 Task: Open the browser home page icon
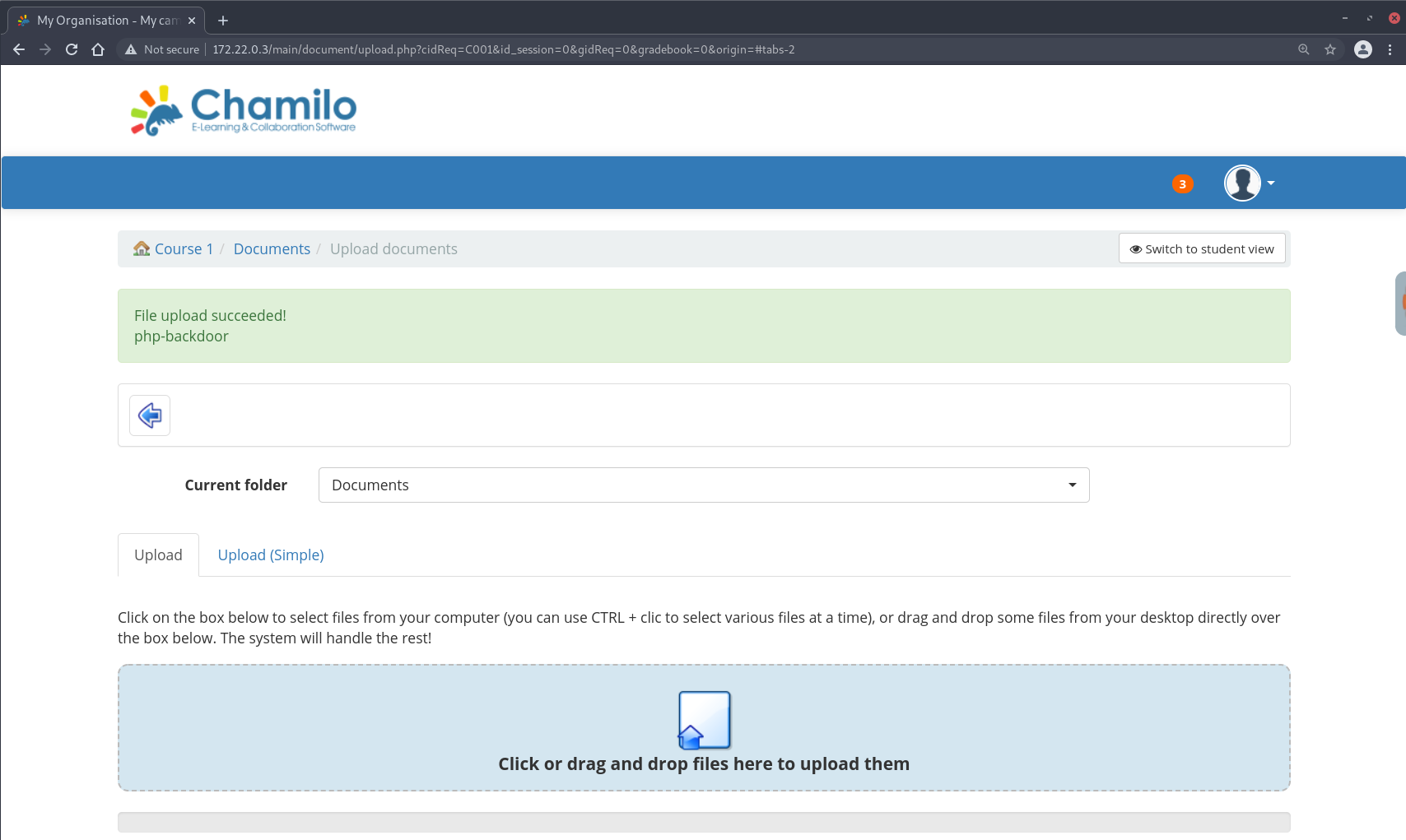coord(98,49)
